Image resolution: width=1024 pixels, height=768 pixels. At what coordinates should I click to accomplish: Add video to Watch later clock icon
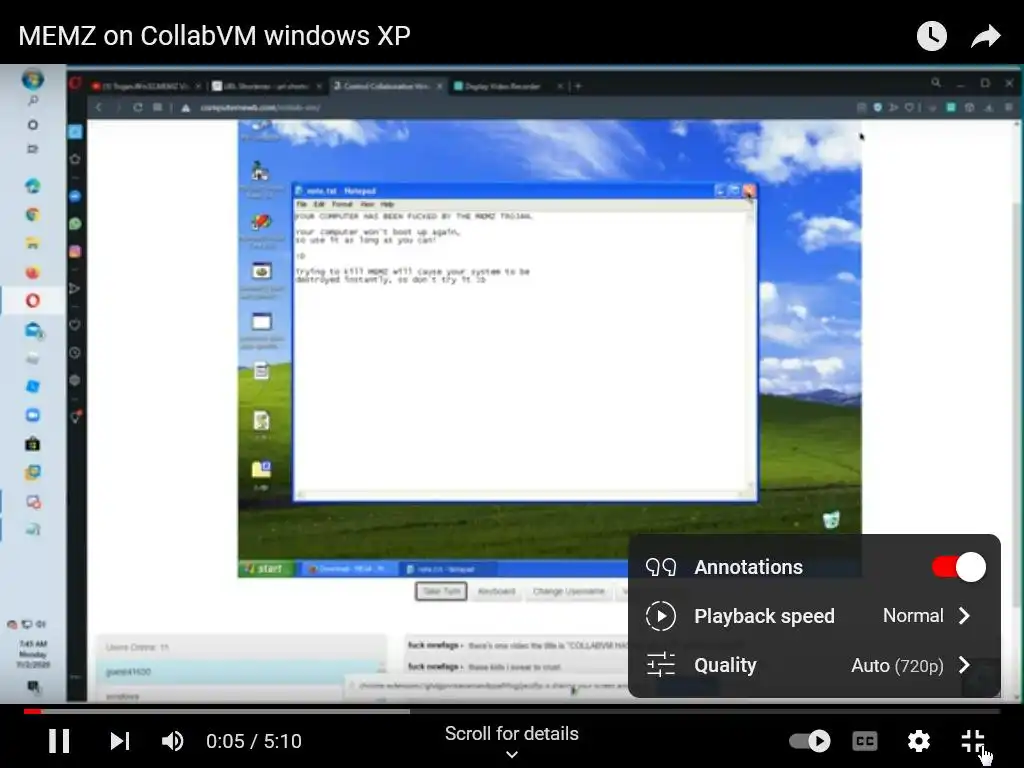(931, 36)
